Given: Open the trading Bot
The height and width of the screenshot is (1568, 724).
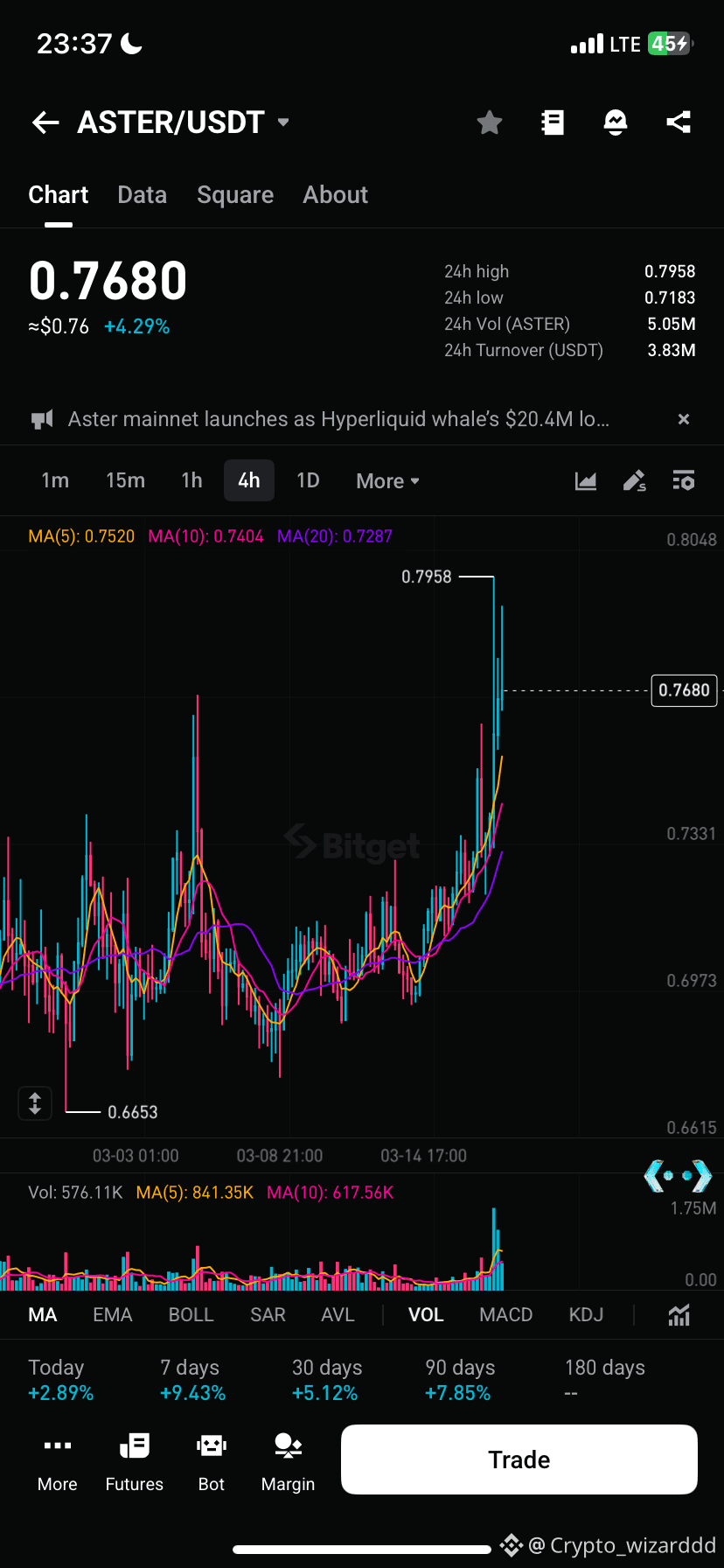Looking at the screenshot, I should 212,1461.
